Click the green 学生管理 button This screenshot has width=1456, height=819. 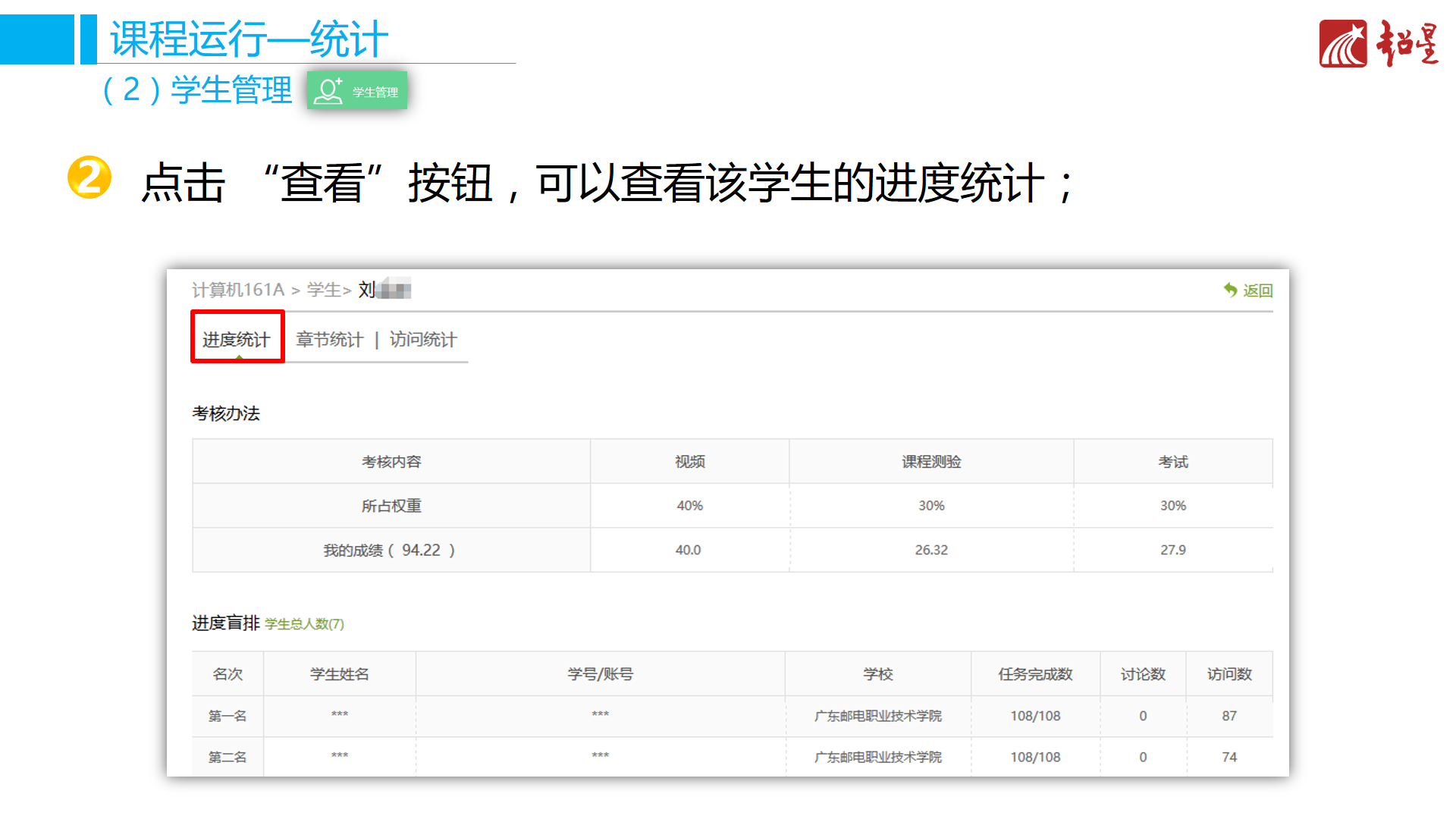coord(357,91)
